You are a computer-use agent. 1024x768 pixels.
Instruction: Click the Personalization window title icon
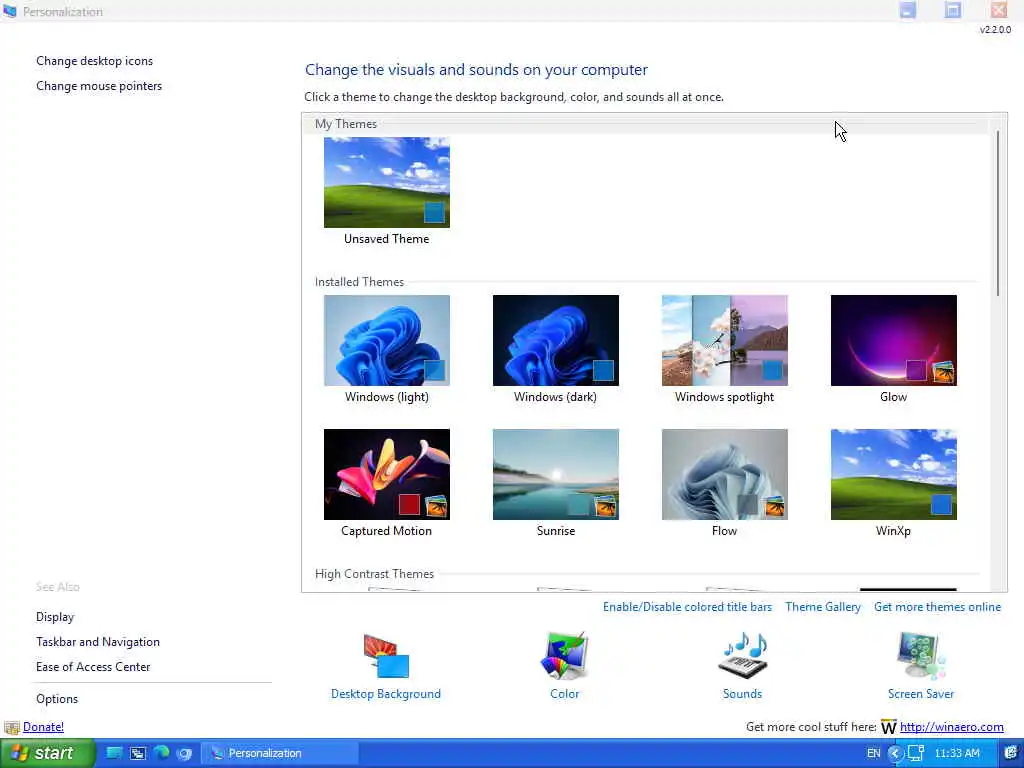point(10,11)
